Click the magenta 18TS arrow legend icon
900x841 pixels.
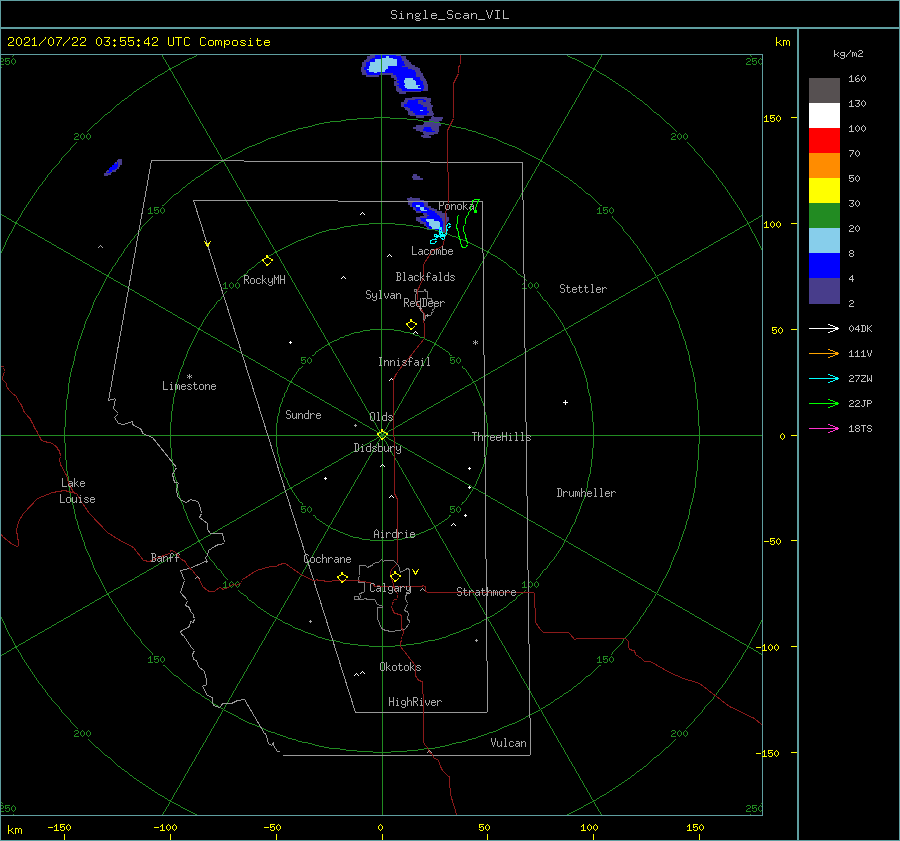point(824,428)
